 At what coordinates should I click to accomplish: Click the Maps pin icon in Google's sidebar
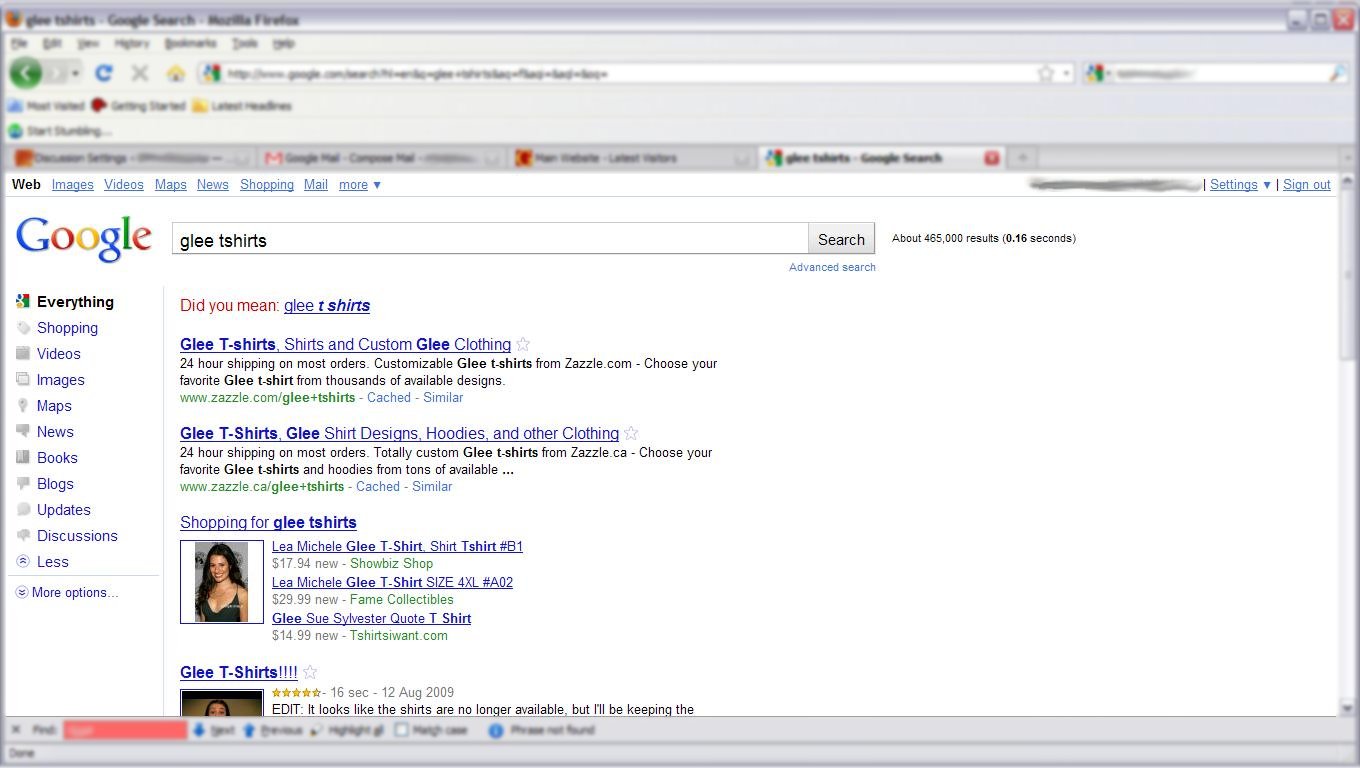pos(25,406)
